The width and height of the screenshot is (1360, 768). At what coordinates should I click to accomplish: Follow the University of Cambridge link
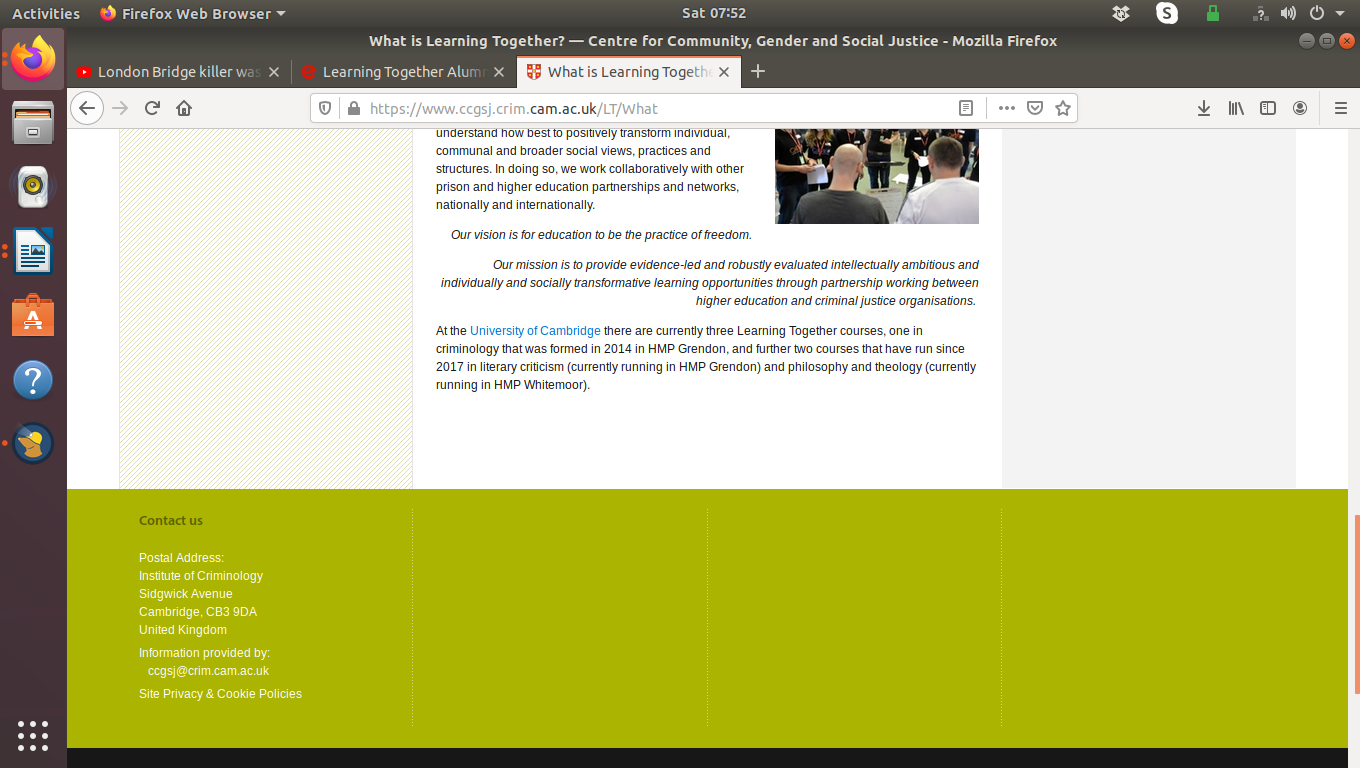pos(535,331)
